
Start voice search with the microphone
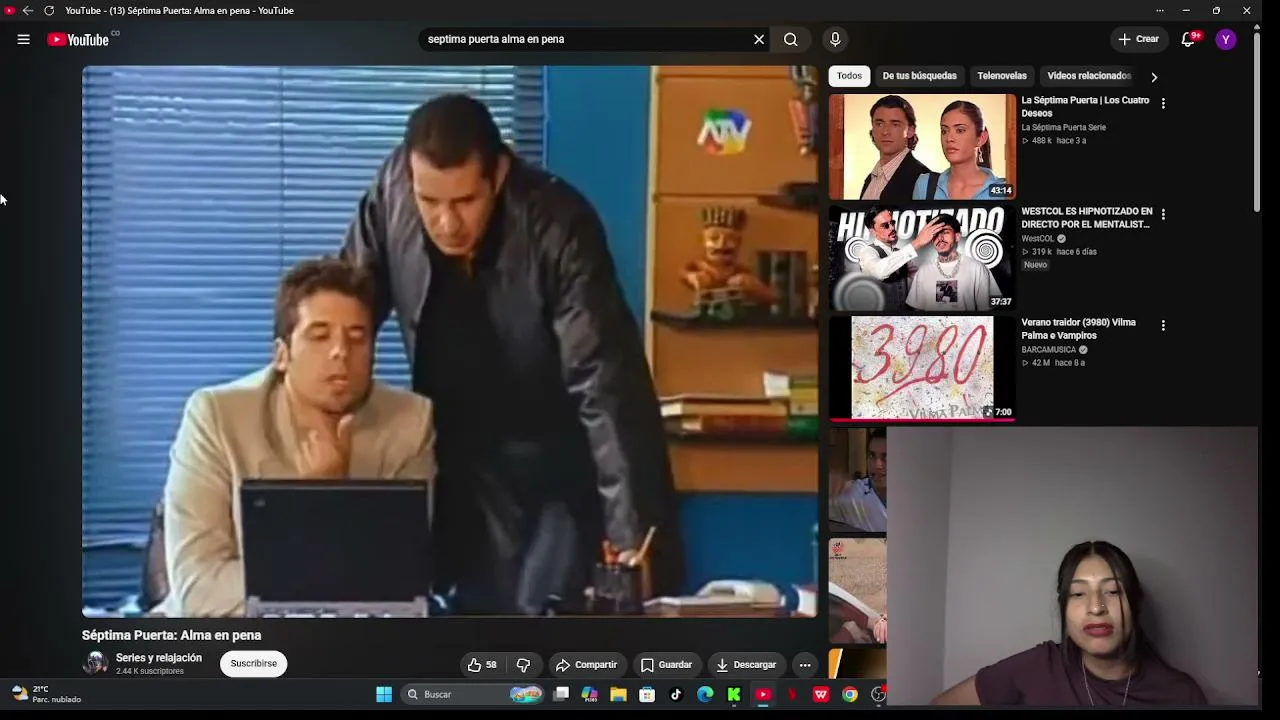835,39
